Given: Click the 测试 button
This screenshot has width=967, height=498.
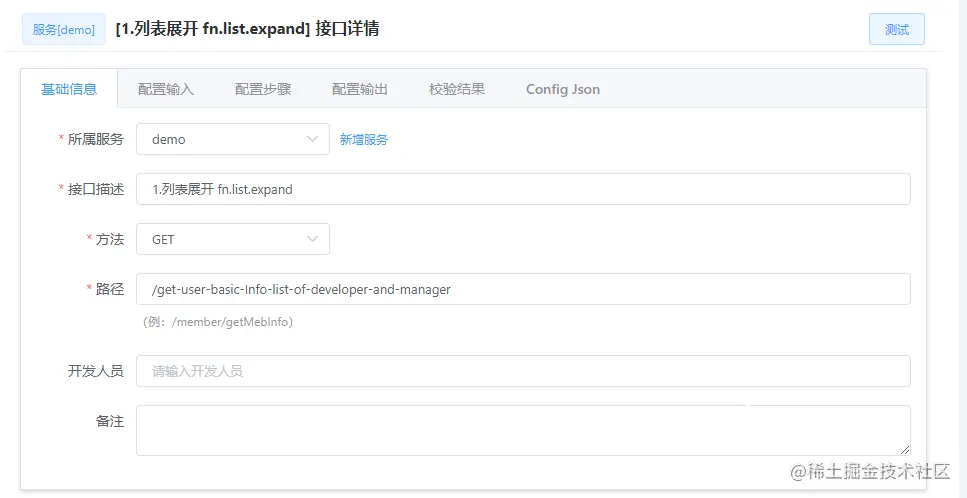Looking at the screenshot, I should (897, 30).
